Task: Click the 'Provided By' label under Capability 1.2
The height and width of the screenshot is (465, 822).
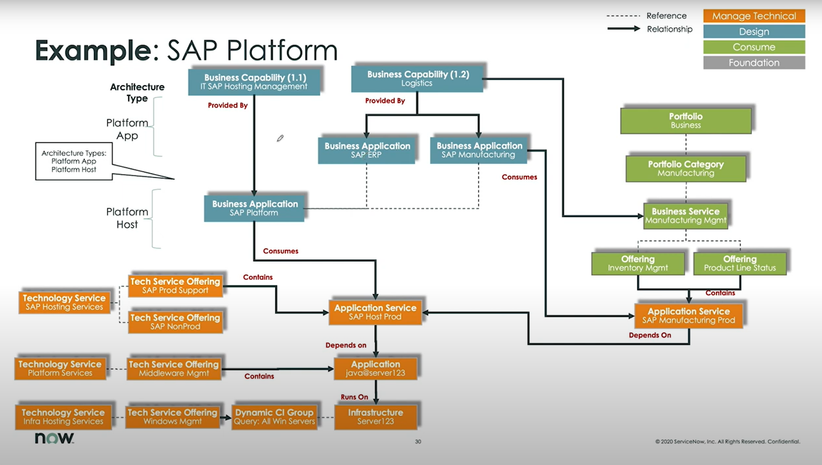Action: (x=385, y=101)
